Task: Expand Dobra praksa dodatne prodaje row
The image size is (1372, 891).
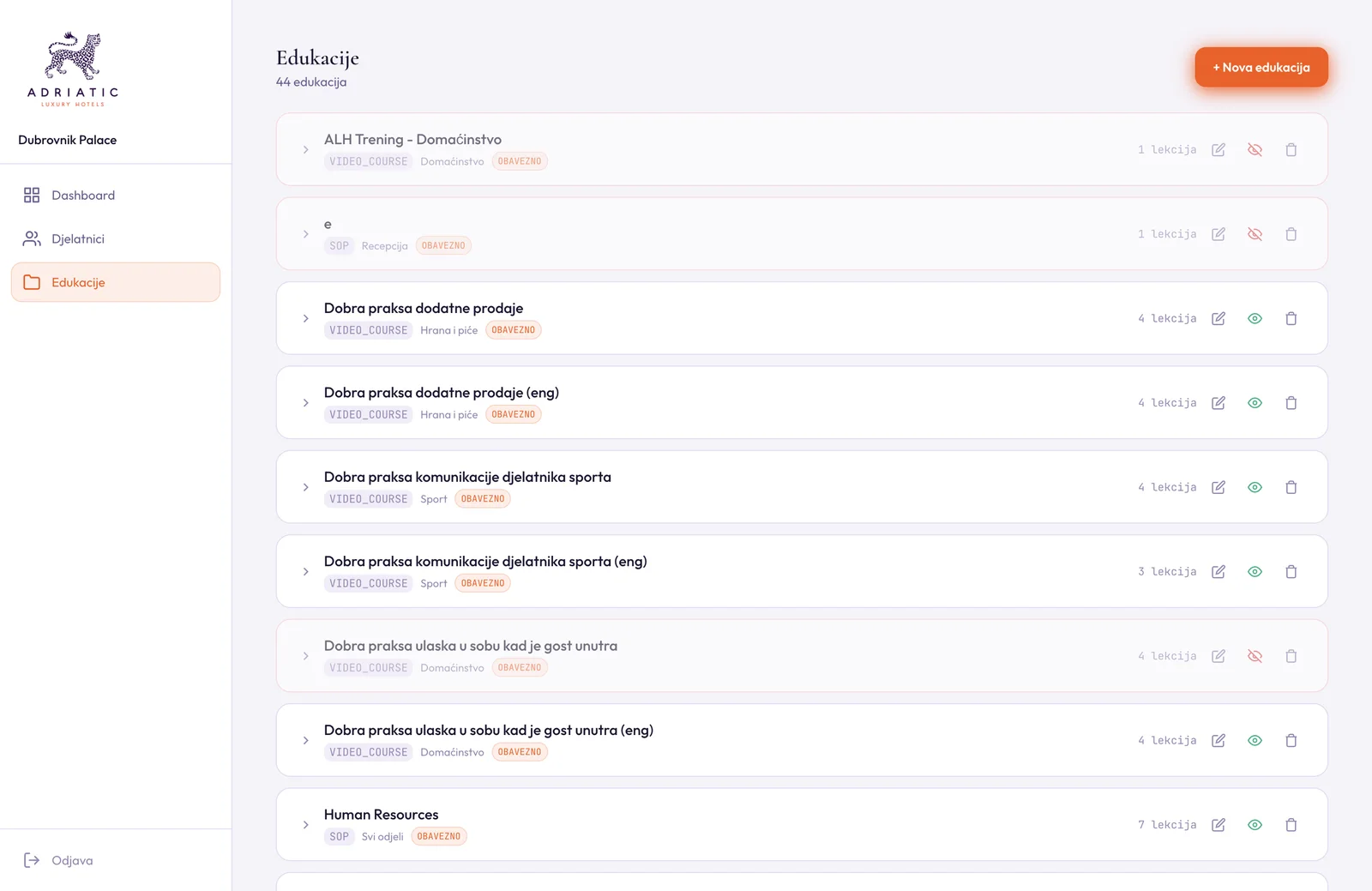Action: (305, 319)
